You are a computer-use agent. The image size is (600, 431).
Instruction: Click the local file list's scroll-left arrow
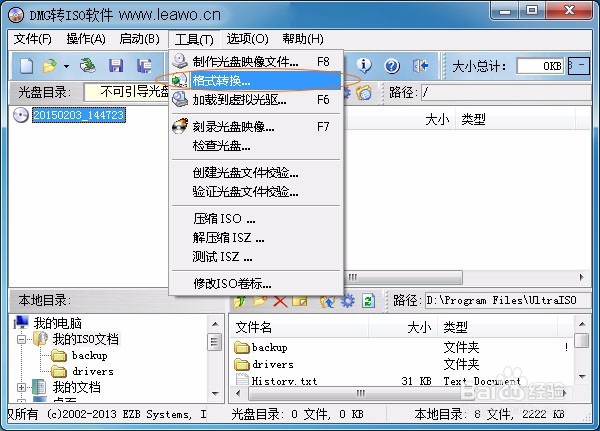pyautogui.click(x=238, y=393)
